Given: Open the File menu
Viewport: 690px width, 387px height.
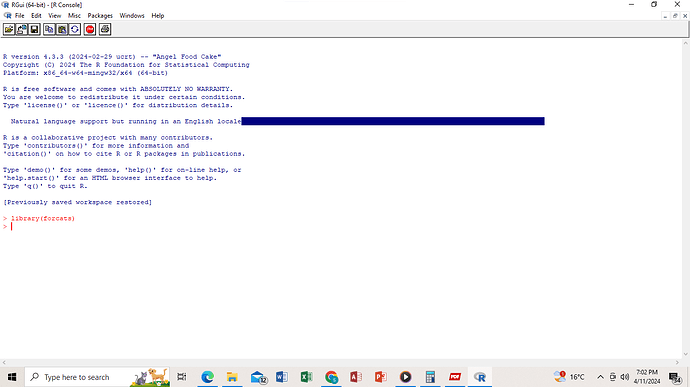Looking at the screenshot, I should (x=19, y=15).
